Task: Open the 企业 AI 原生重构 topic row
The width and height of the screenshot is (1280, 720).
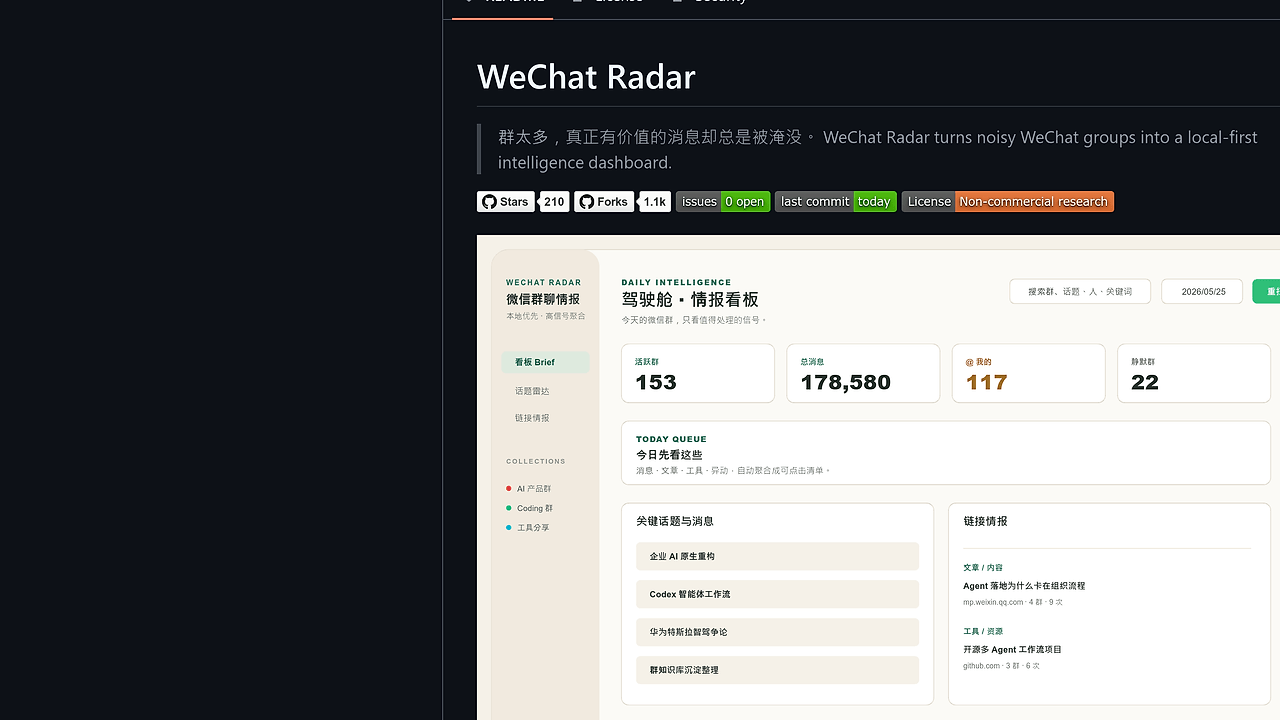Action: click(x=777, y=556)
